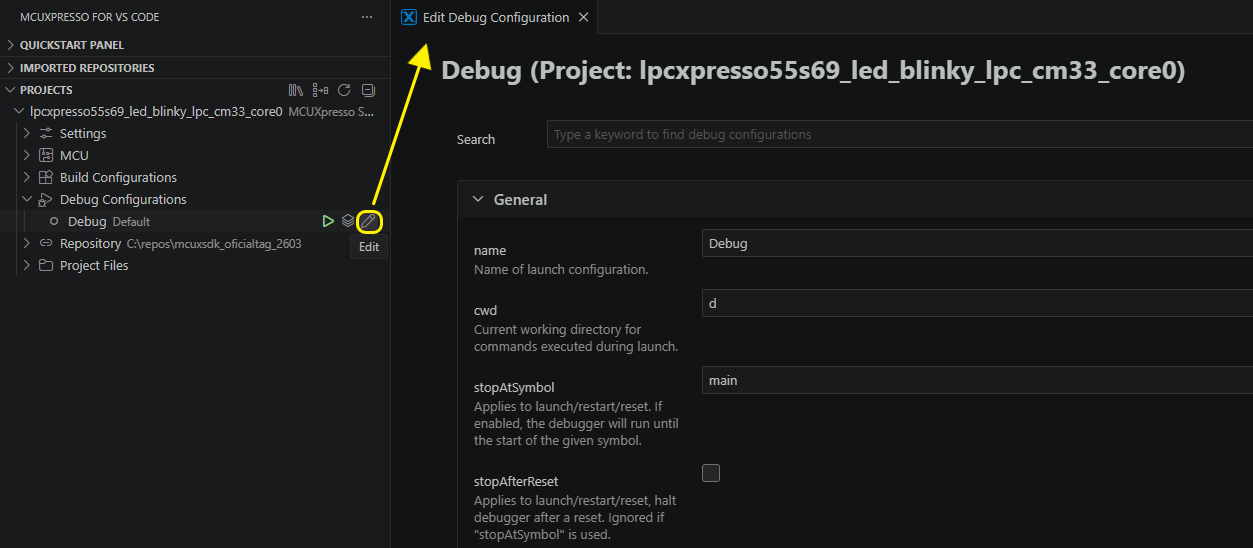This screenshot has width=1253, height=548.
Task: Select the Settings tree item label
Action: pyautogui.click(x=83, y=133)
